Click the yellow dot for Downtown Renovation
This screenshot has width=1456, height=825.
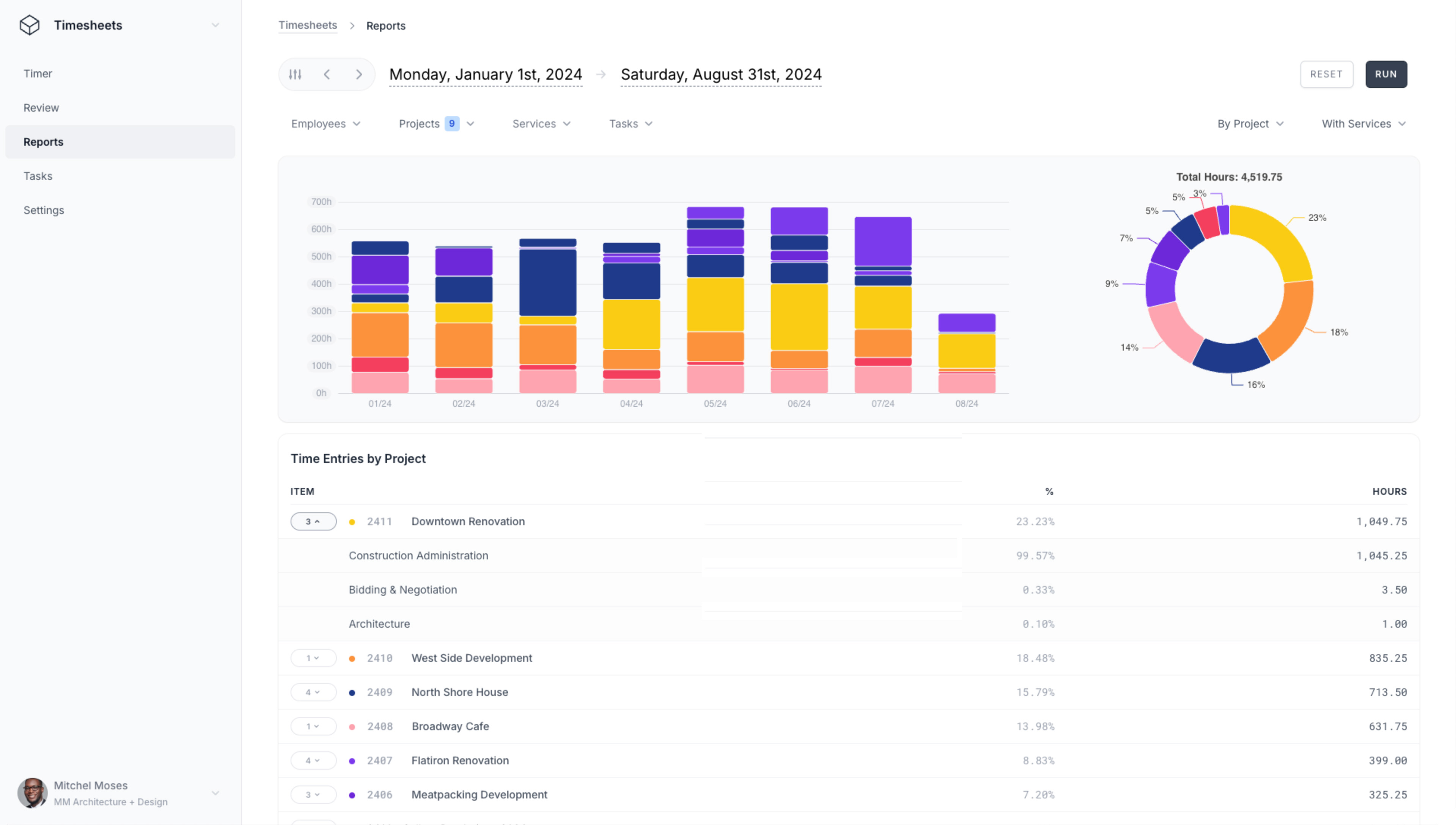point(352,522)
